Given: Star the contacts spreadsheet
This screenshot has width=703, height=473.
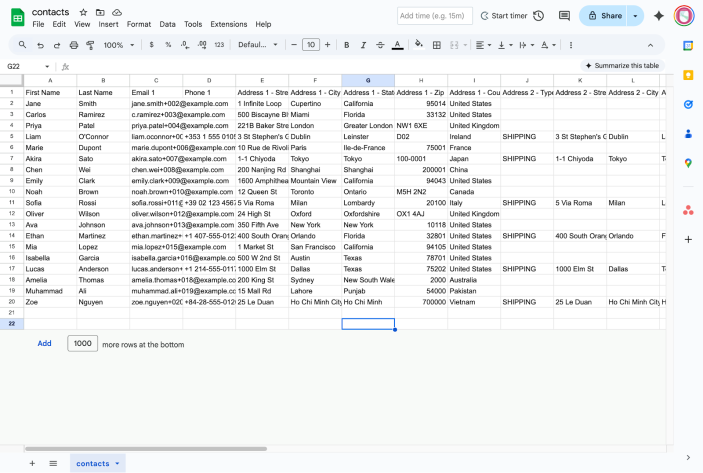Looking at the screenshot, I should [83, 11].
